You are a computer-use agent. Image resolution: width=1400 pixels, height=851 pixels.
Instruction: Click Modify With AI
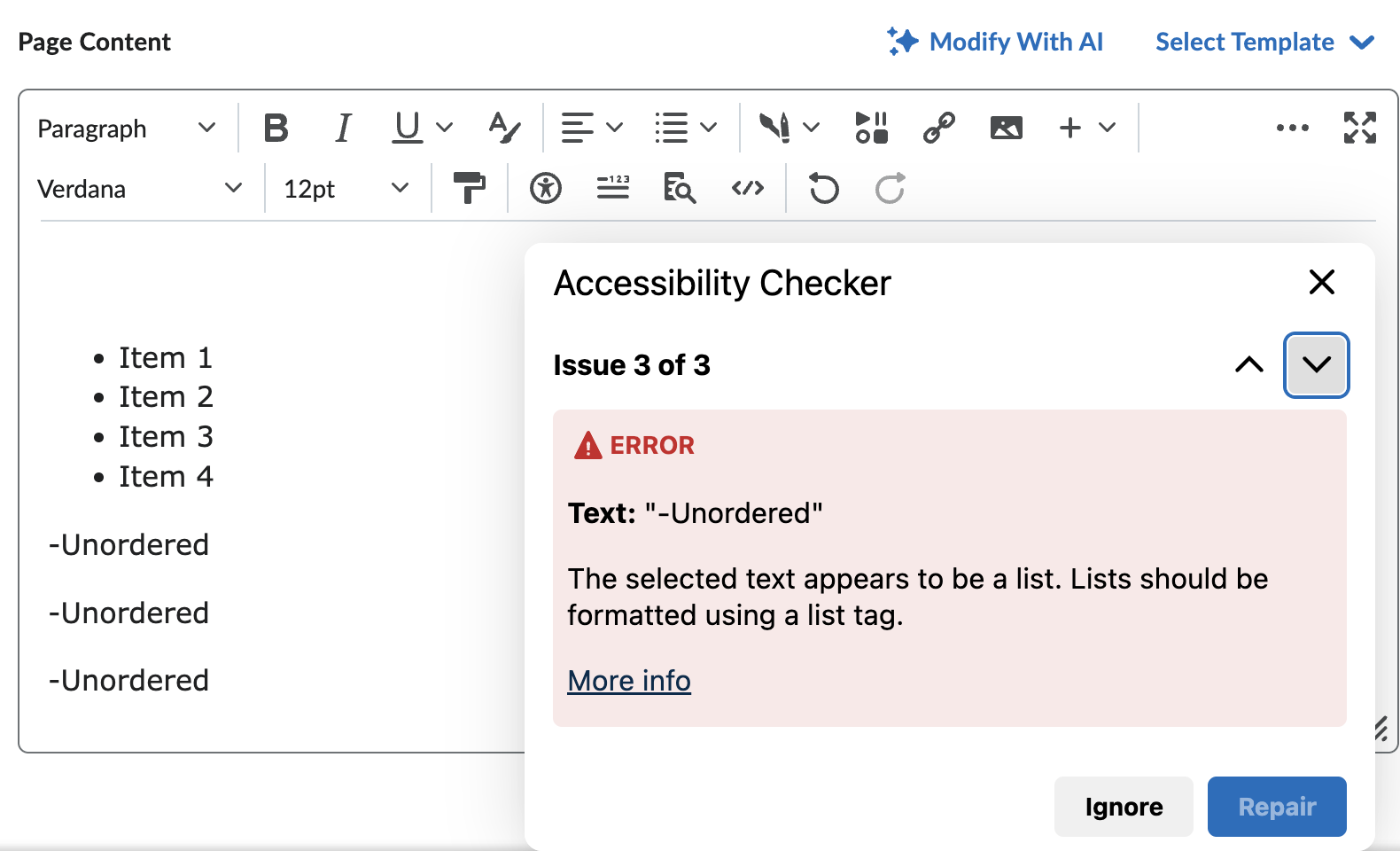pyautogui.click(x=995, y=42)
